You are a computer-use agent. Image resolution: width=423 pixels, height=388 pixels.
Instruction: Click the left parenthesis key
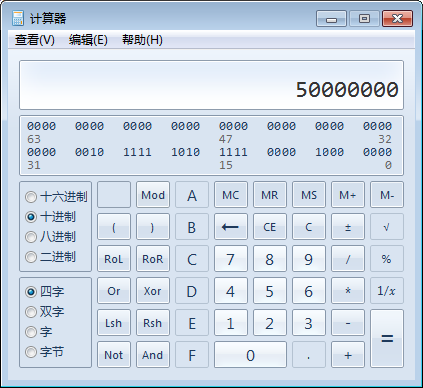tap(114, 227)
